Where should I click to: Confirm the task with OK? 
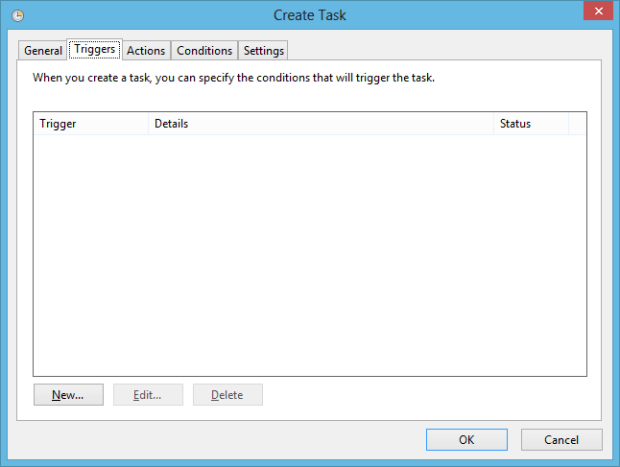[x=467, y=440]
